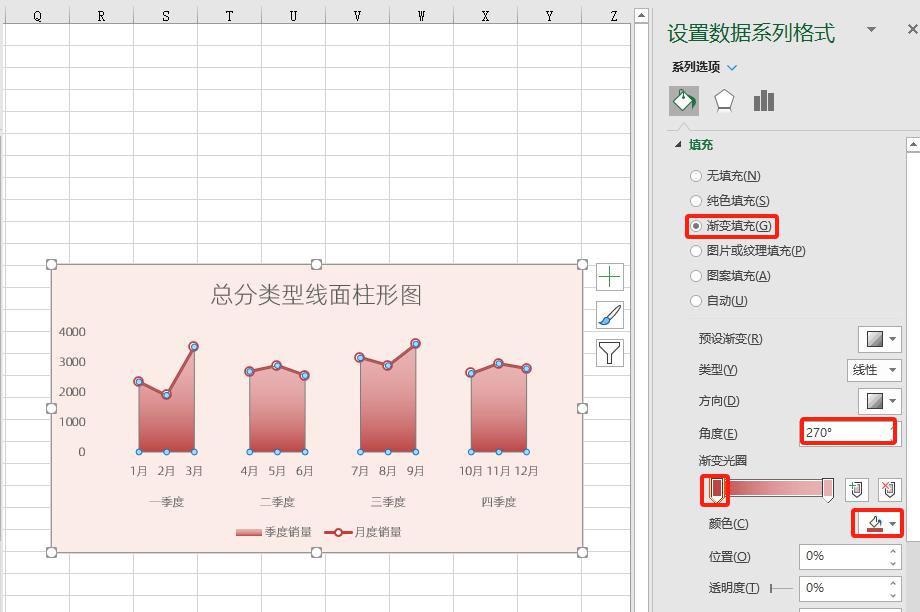Click the Chart Filters funnel button
The height and width of the screenshot is (612, 920).
[x=610, y=353]
